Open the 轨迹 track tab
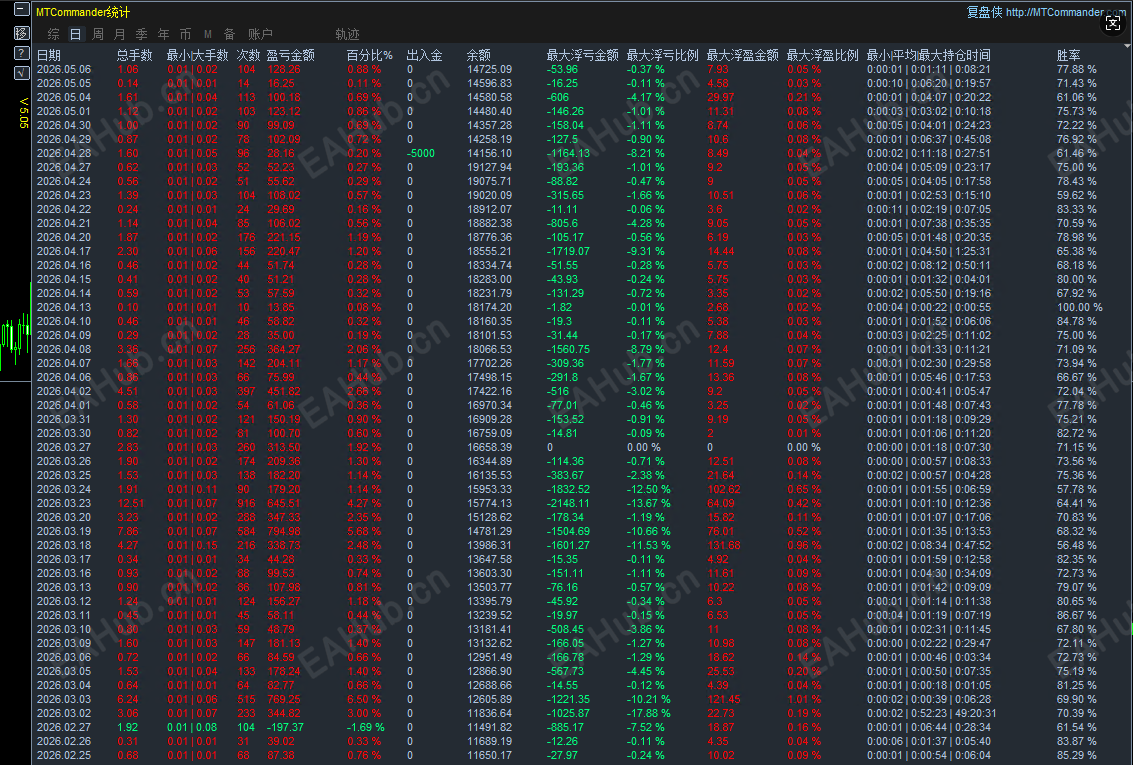Screen dimensions: 1133x766 pos(348,34)
